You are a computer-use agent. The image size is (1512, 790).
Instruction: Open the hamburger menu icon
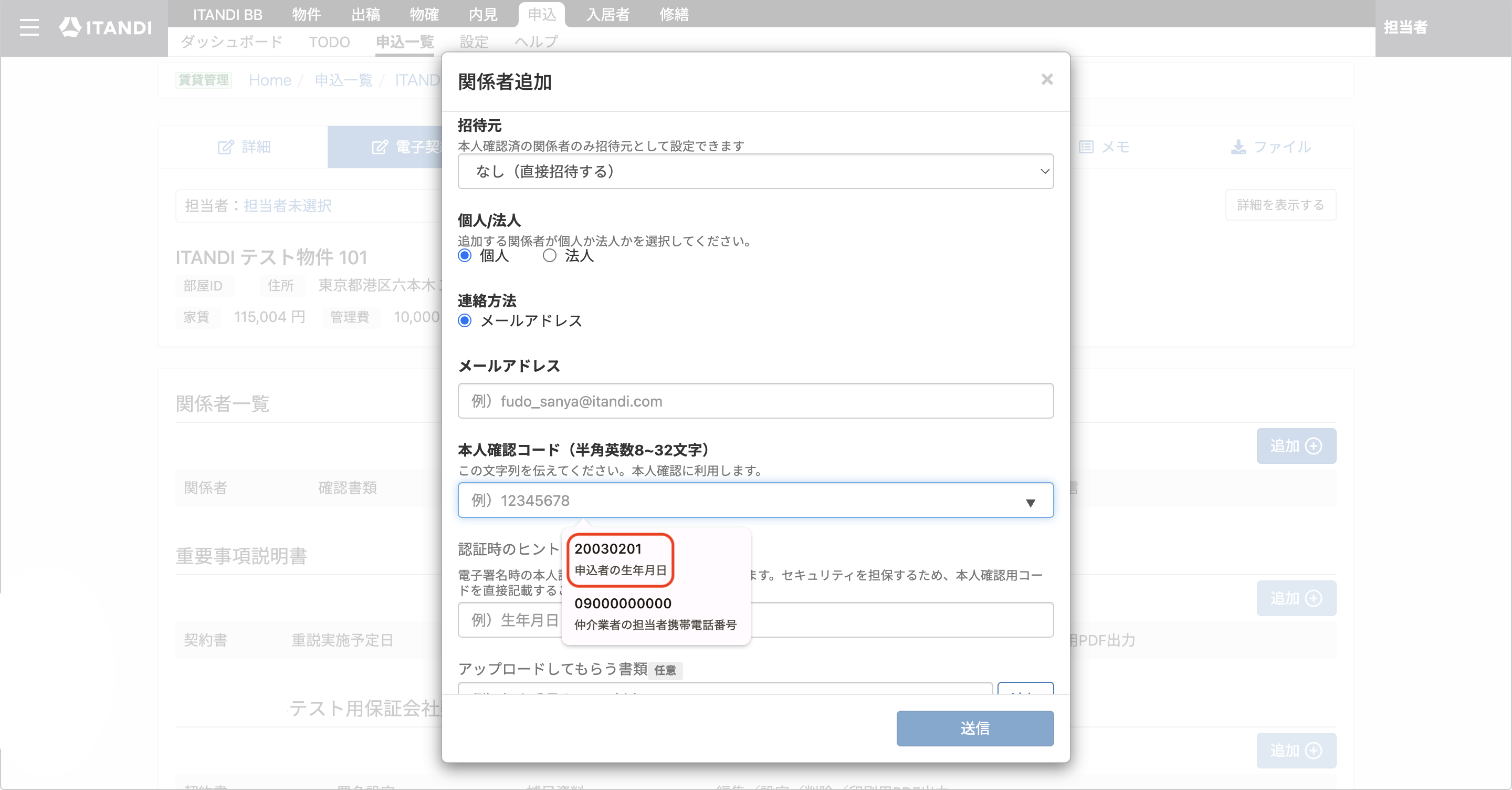pos(29,28)
